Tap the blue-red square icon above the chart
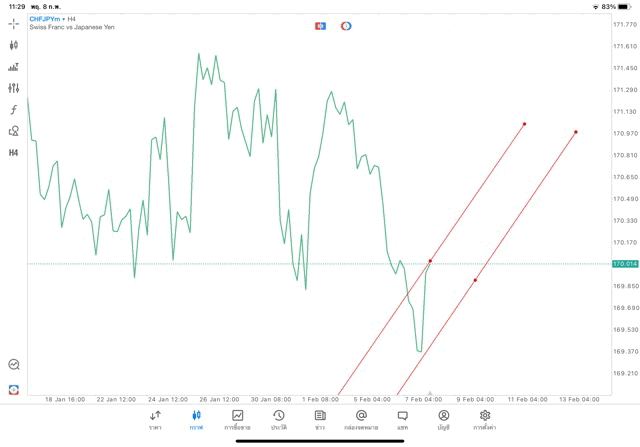This screenshot has height=447, width=640. [x=320, y=26]
